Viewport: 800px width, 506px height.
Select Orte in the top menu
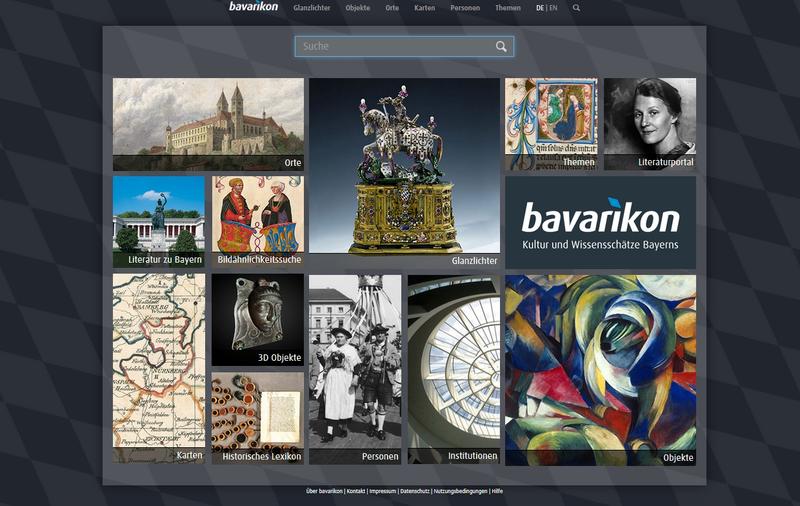[x=392, y=8]
